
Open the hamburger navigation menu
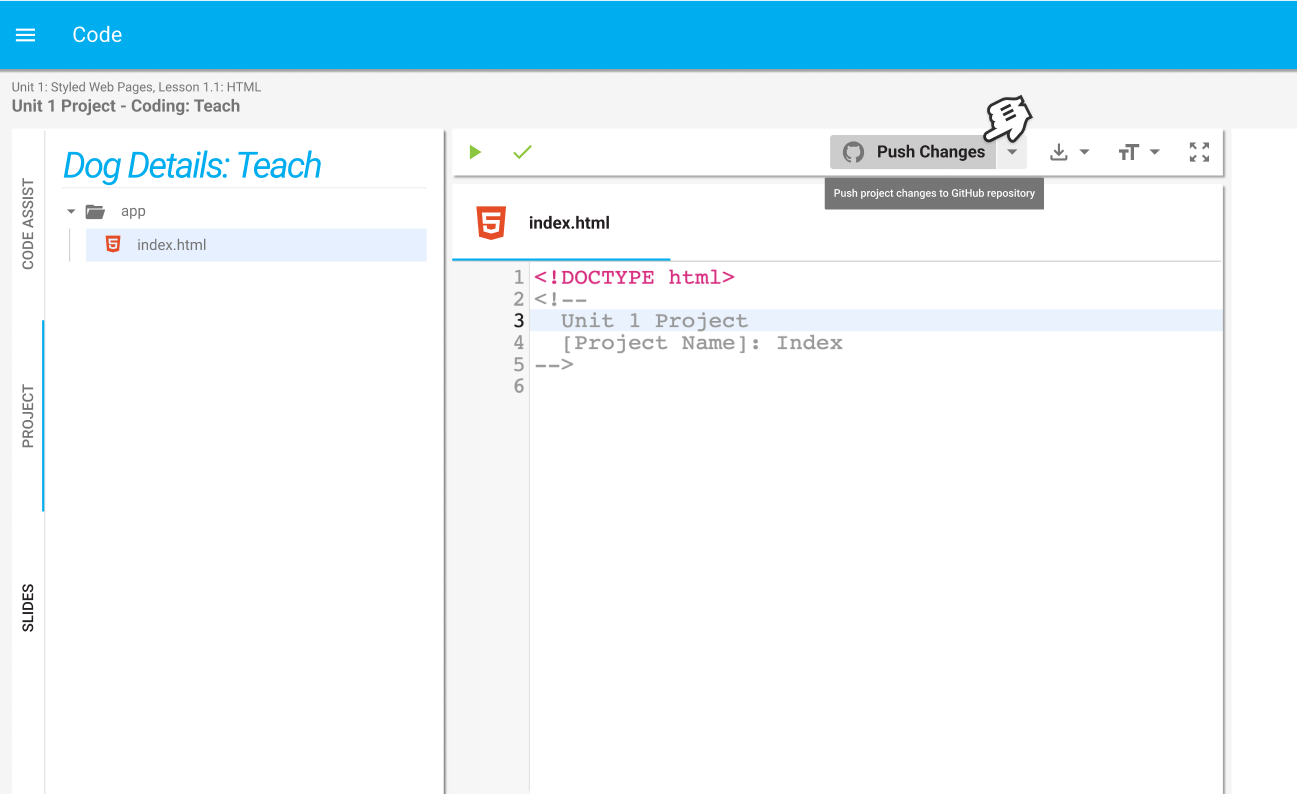(26, 35)
